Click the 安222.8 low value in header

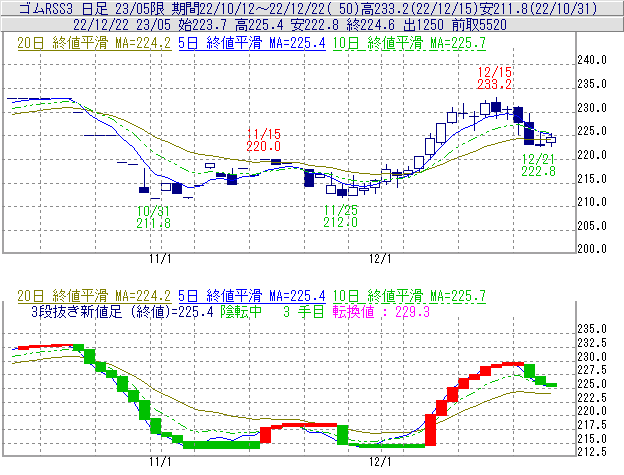coord(314,25)
